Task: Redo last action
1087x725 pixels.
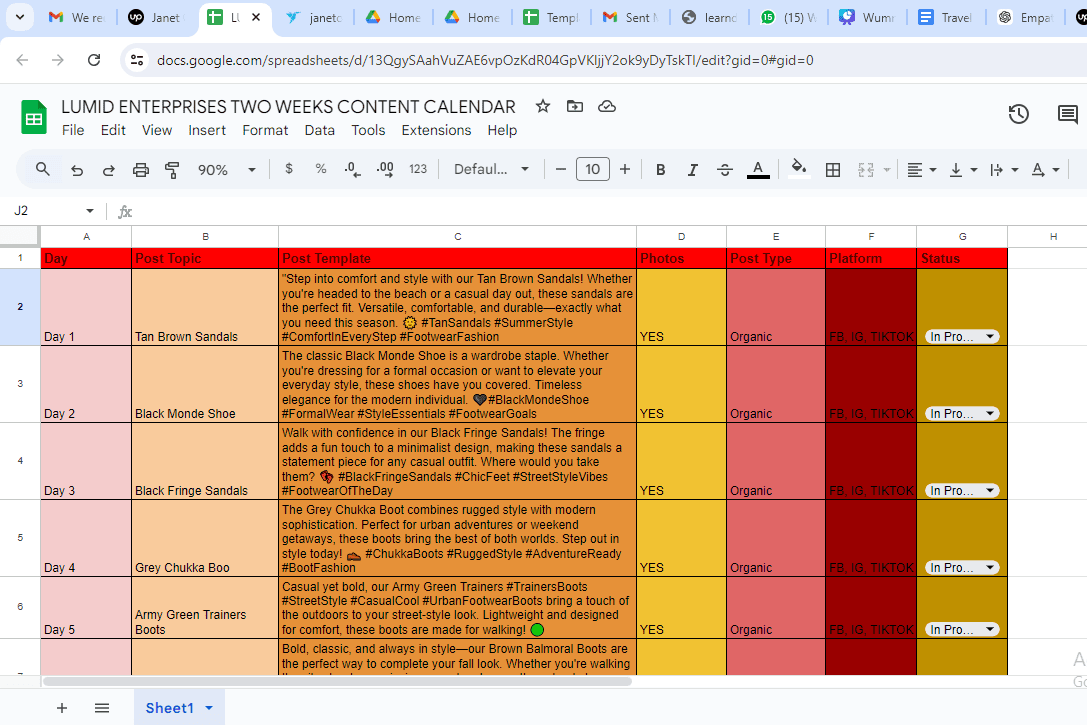Action: (x=108, y=170)
